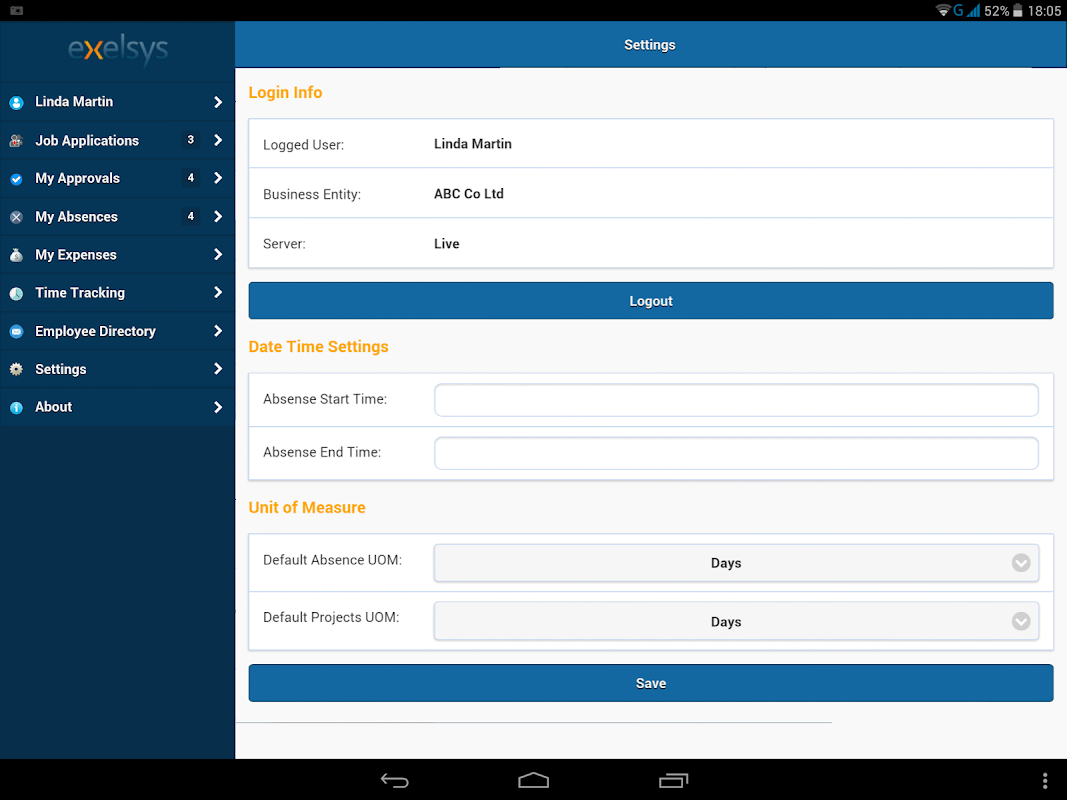
Task: Click the My Approvals checkmark icon
Action: 16,179
